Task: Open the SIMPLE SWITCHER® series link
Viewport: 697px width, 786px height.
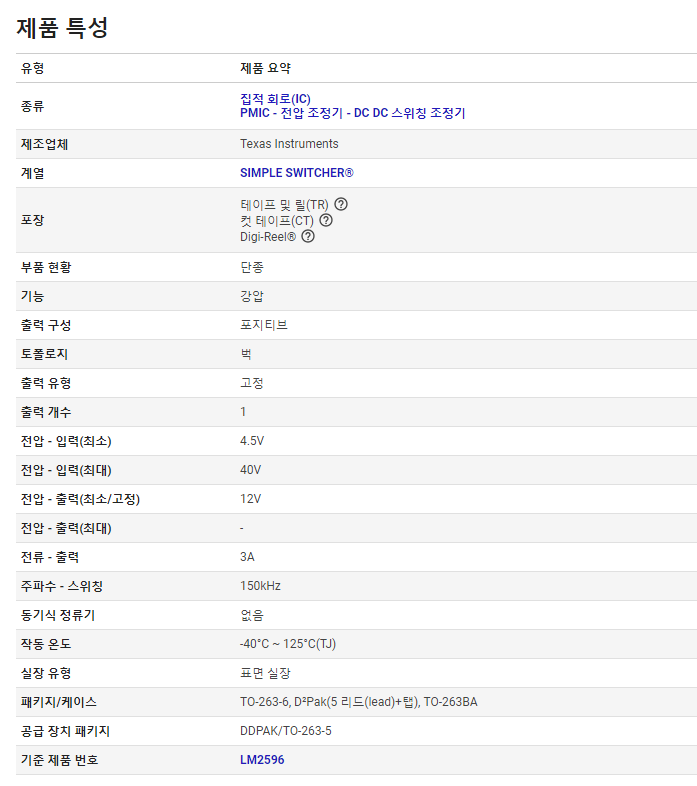Action: (x=297, y=173)
